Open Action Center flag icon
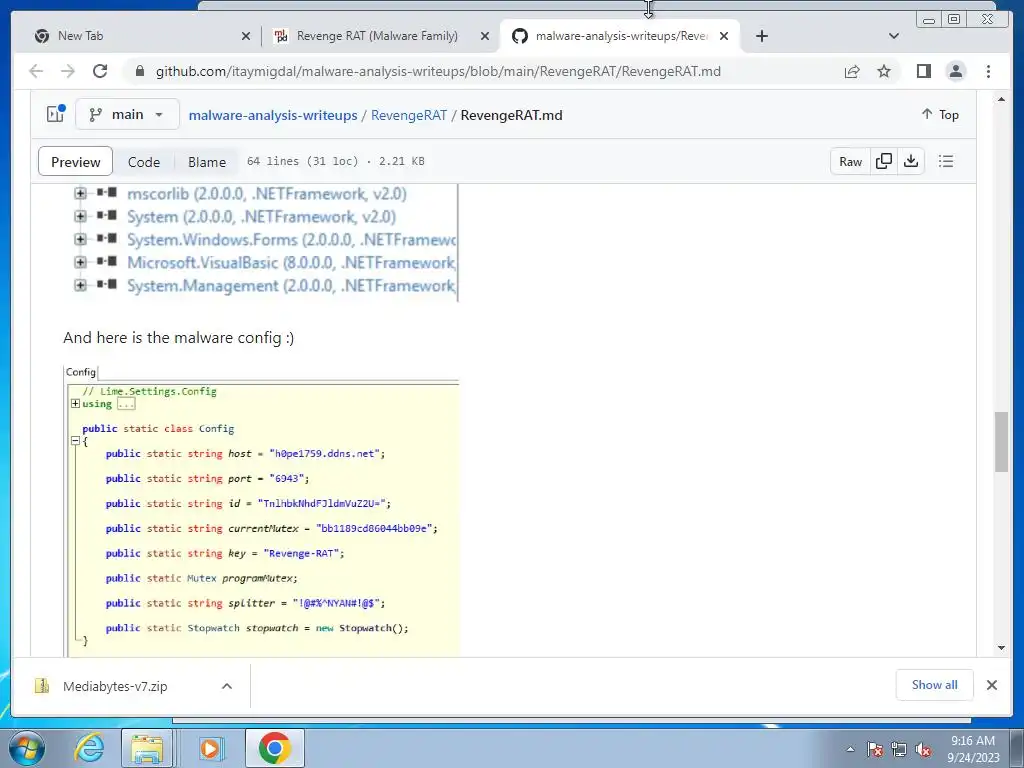Screen dimensions: 1024x768 (874, 749)
